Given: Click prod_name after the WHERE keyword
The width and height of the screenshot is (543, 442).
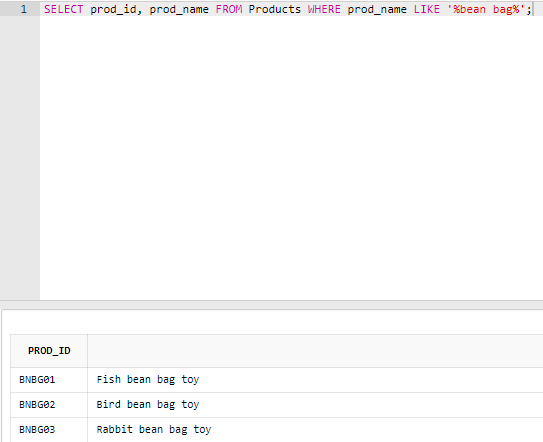Looking at the screenshot, I should [377, 9].
